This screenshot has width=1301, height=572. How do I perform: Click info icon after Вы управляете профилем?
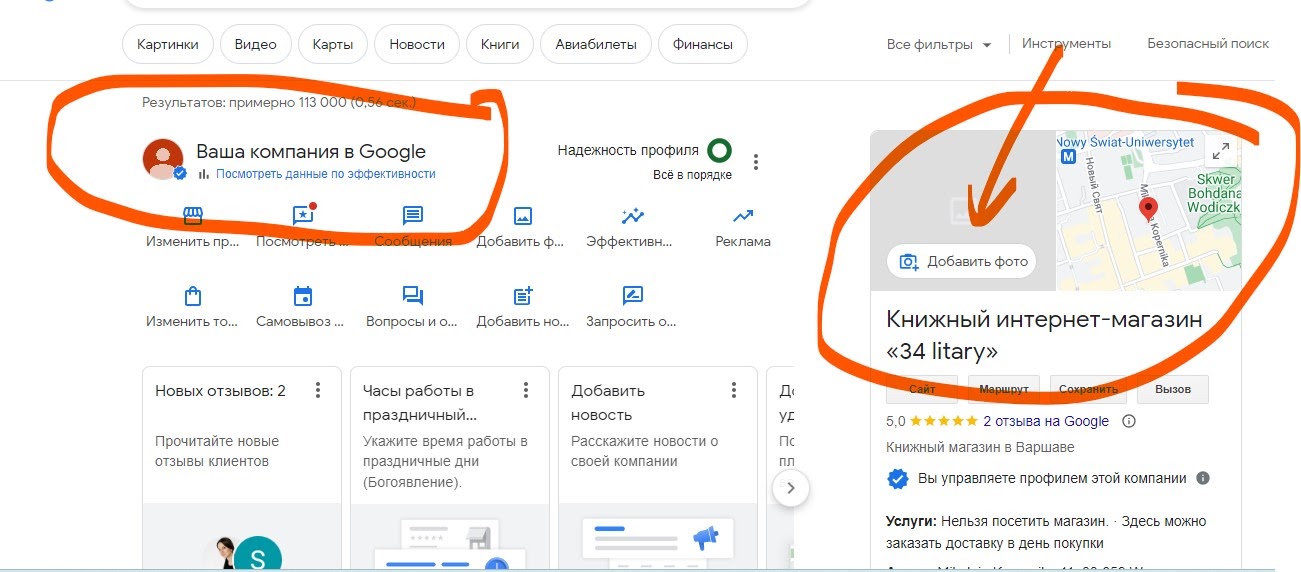[x=1203, y=478]
